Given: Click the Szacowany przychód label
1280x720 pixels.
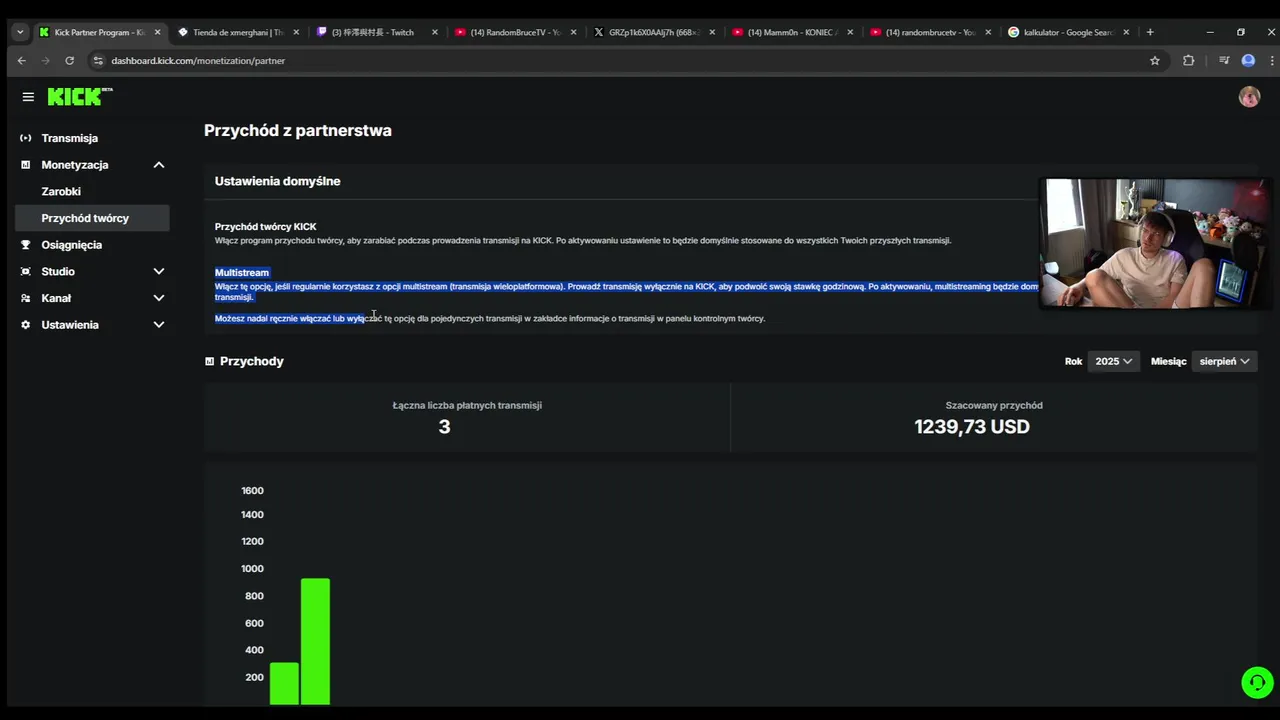Looking at the screenshot, I should [x=994, y=405].
